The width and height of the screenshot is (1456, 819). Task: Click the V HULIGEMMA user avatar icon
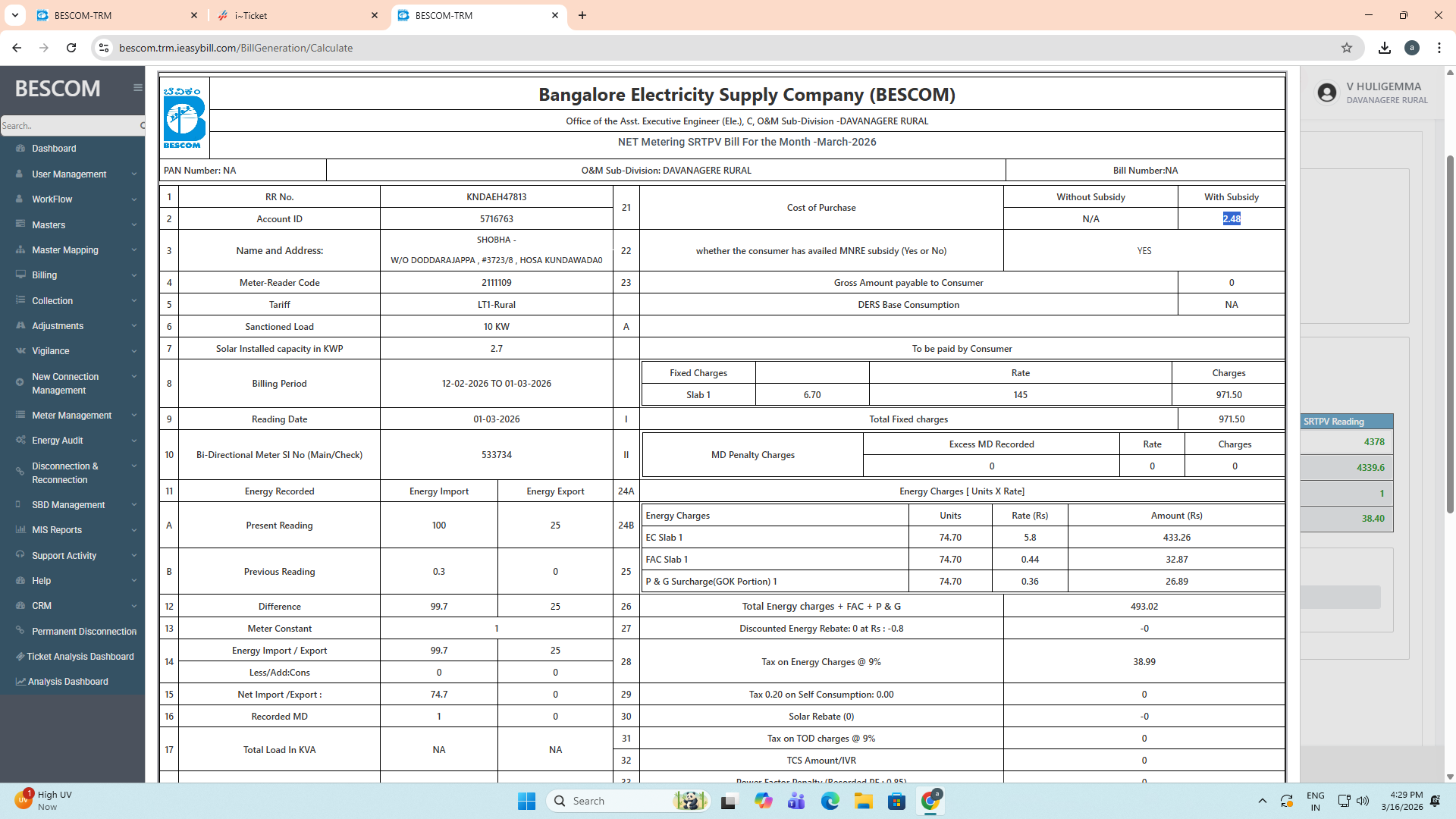coord(1326,93)
